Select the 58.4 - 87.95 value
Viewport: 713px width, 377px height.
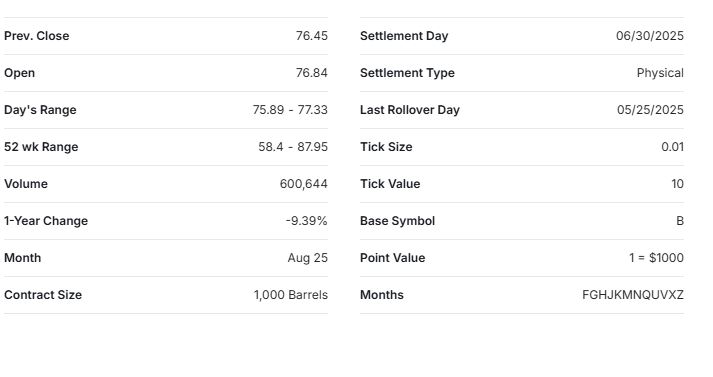293,147
